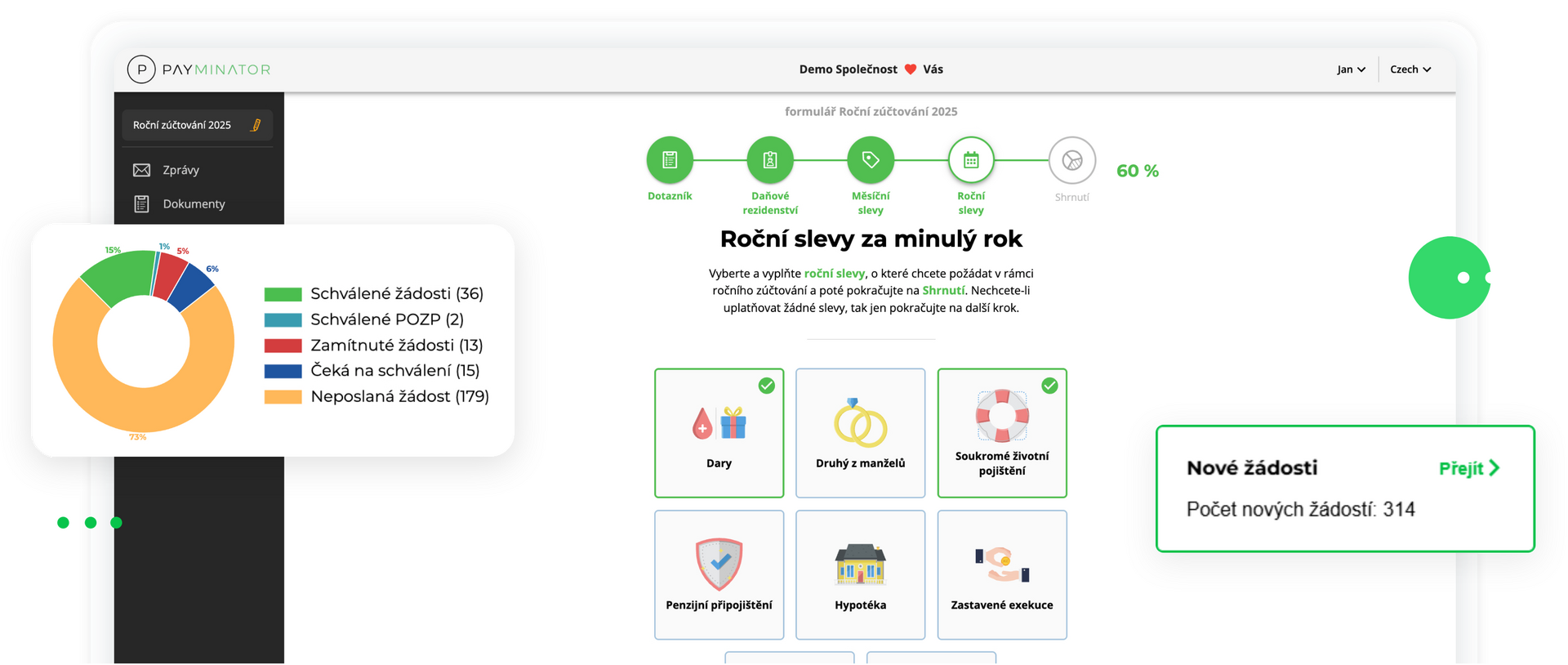Click the Schválené žádosti green legend swatch
Viewport: 1568px width, 665px height.
pos(283,294)
